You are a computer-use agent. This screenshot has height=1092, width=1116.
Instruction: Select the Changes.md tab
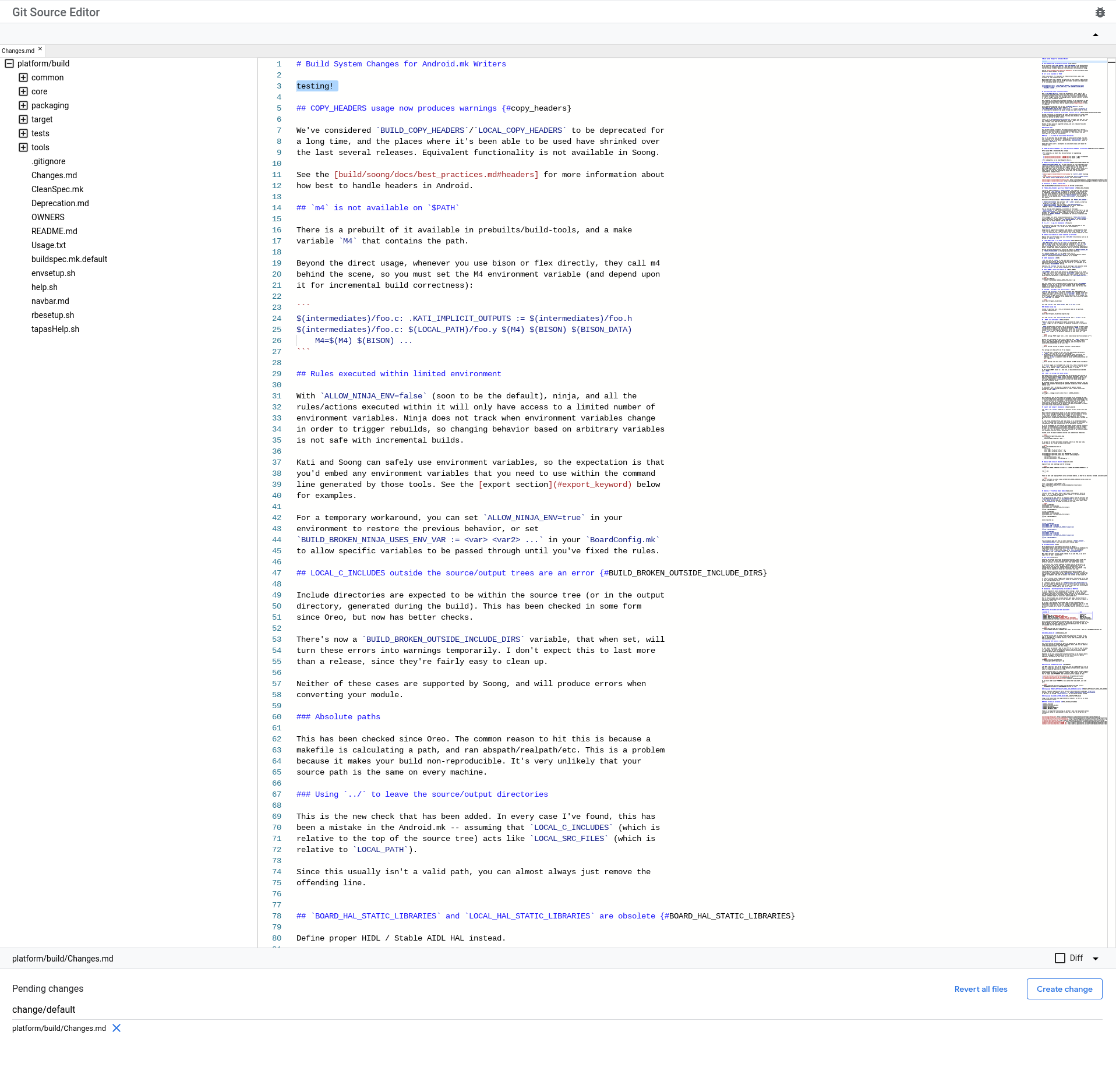tap(19, 50)
